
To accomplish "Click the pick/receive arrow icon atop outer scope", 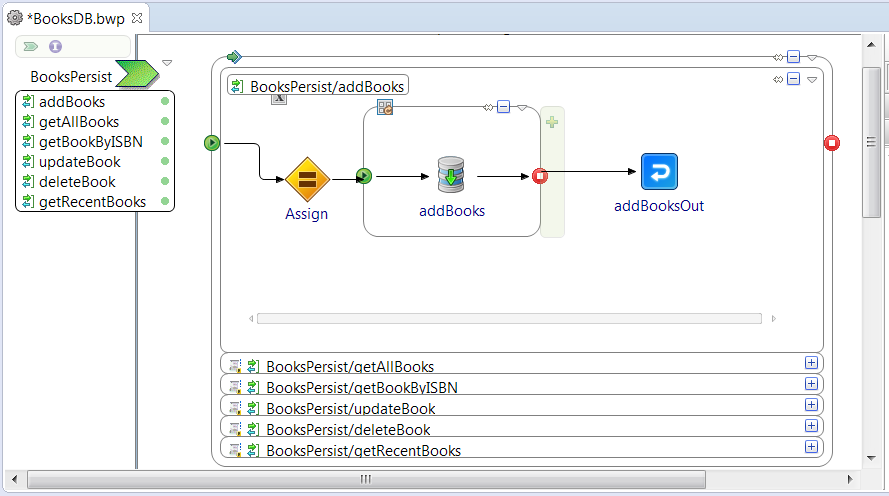I will coord(234,57).
